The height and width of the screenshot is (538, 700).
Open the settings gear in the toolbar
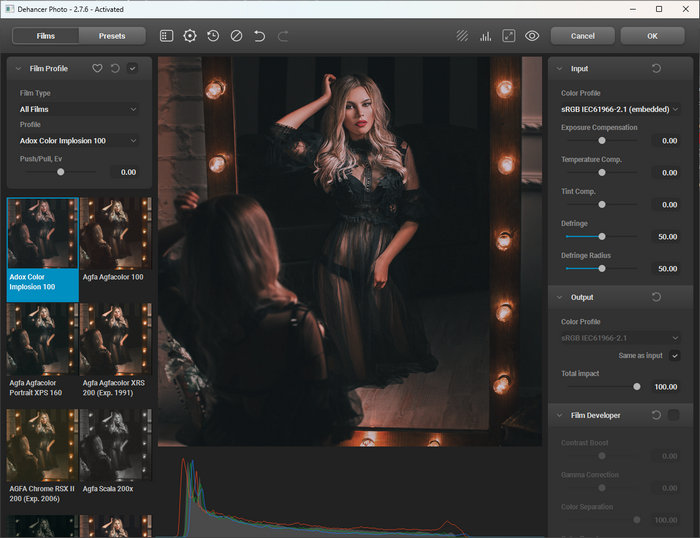coord(190,36)
